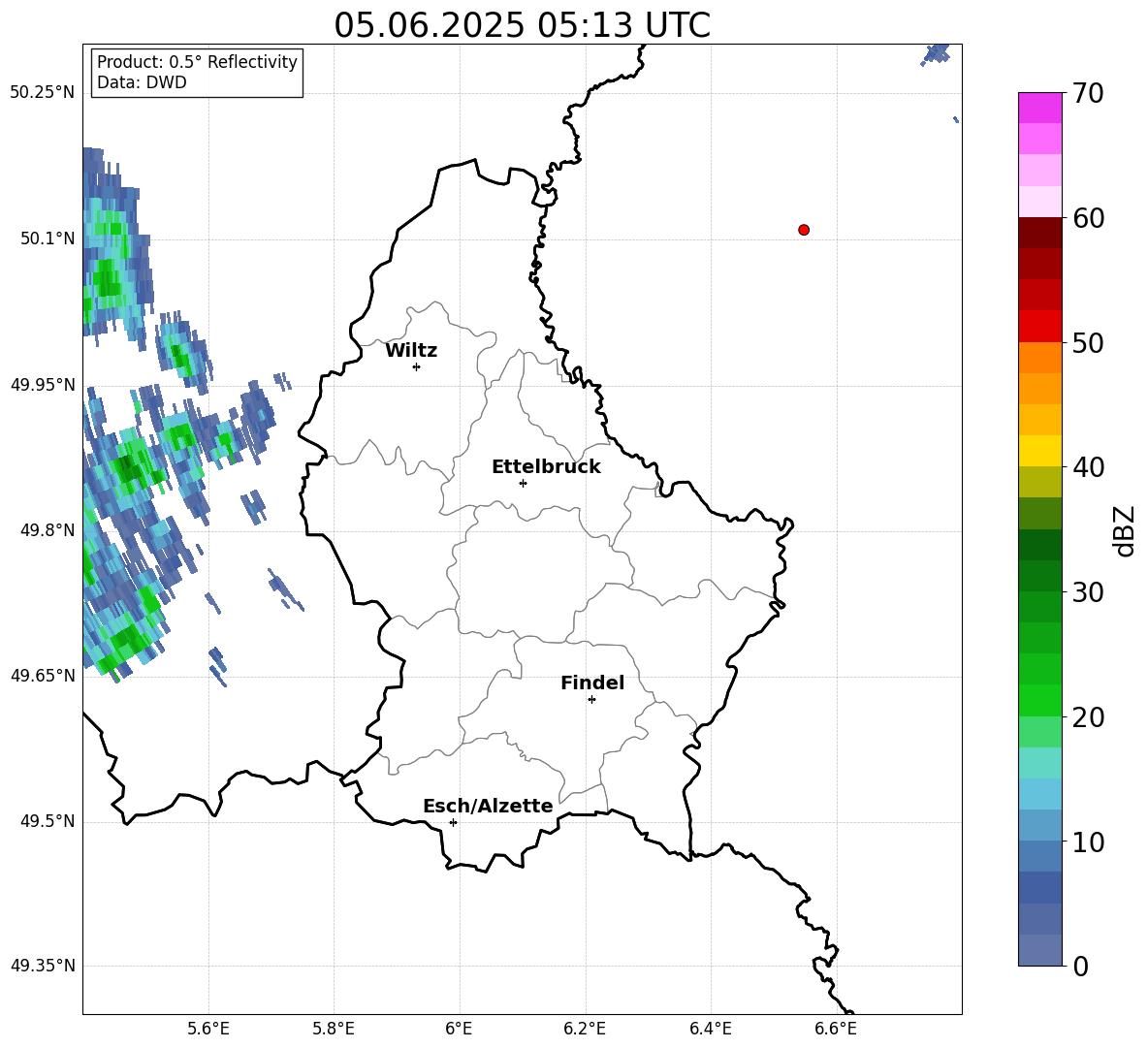The height and width of the screenshot is (1048, 1148).
Task: Select the Wiltz label
Action: pyautogui.click(x=411, y=351)
